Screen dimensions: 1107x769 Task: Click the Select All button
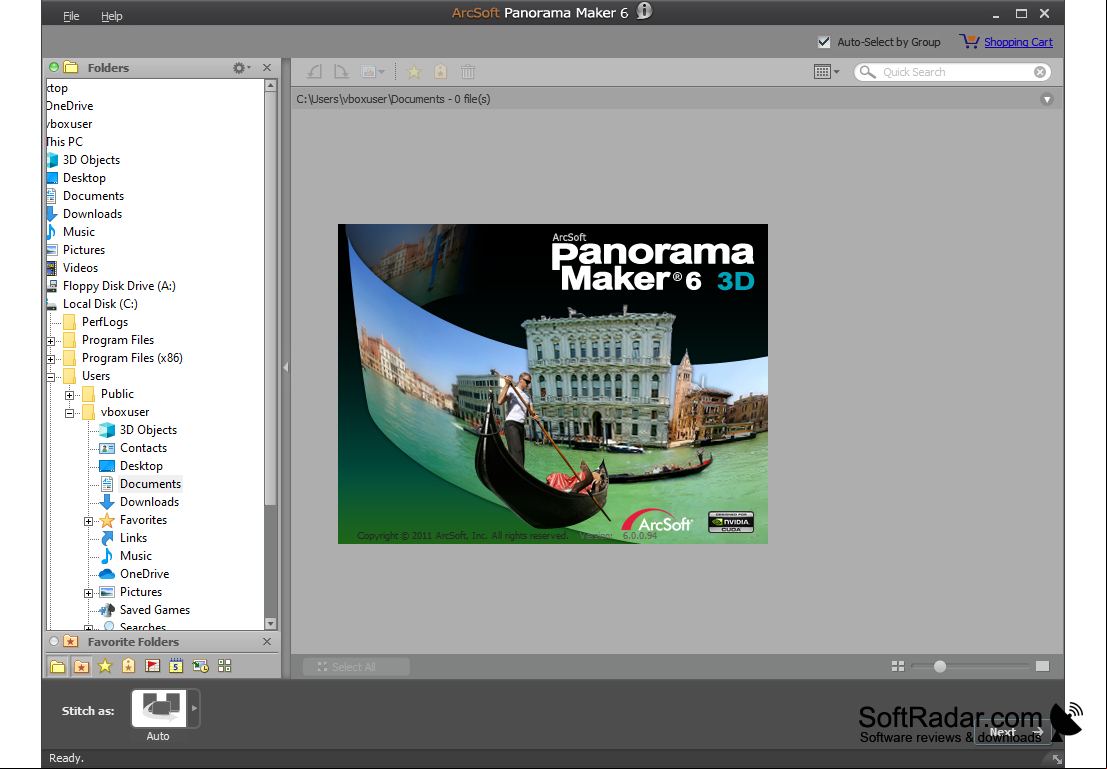click(357, 667)
